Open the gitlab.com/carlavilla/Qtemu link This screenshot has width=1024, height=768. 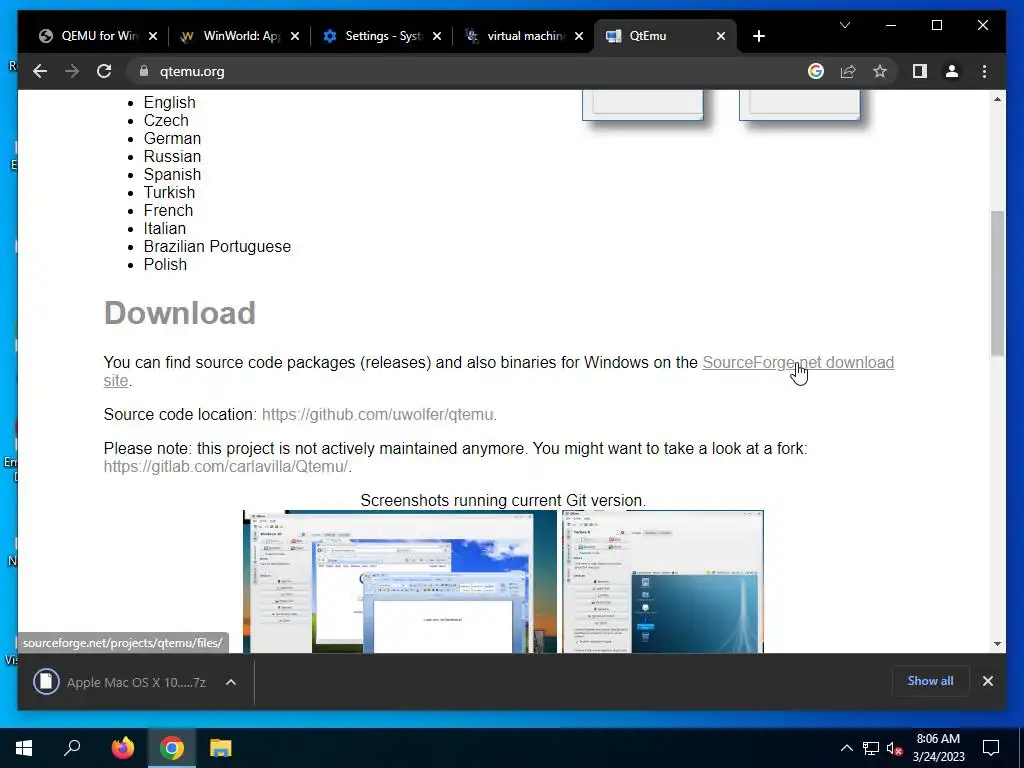coord(226,467)
